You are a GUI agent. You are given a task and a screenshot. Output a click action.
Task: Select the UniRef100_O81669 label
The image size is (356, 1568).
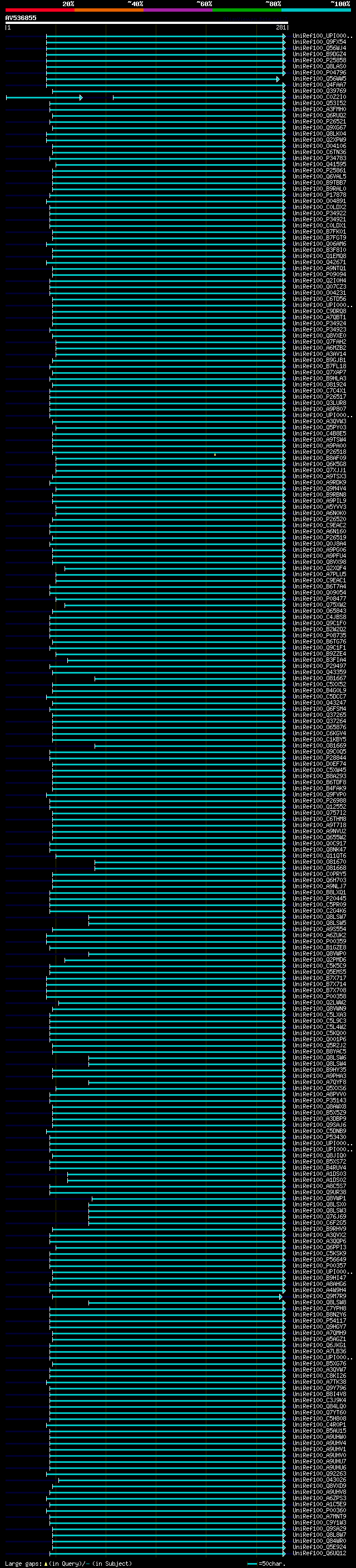tap(319, 746)
